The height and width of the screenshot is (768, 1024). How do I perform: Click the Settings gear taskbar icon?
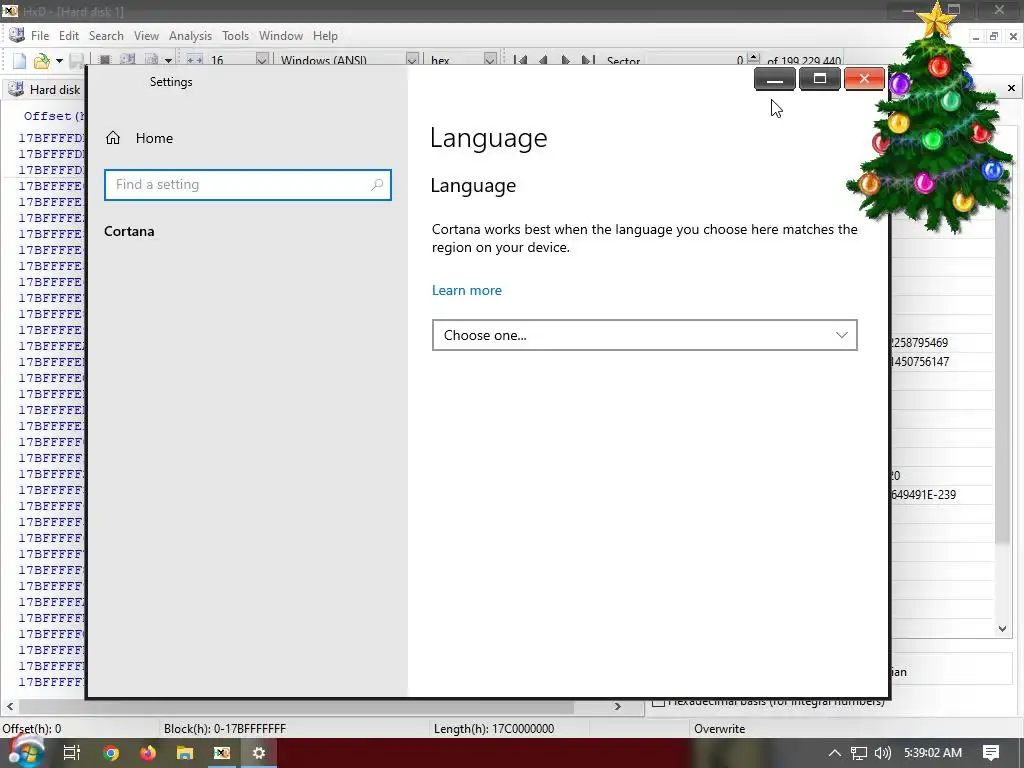(x=259, y=753)
